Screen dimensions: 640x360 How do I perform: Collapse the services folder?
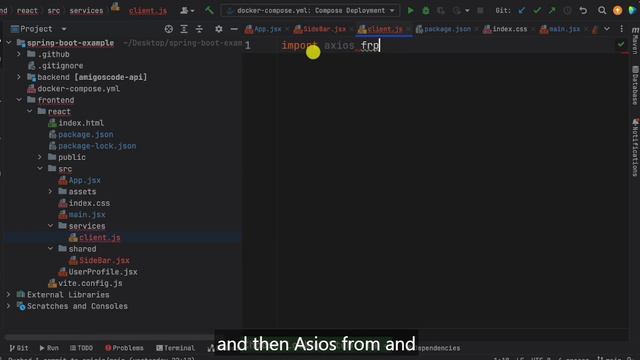[x=51, y=225]
